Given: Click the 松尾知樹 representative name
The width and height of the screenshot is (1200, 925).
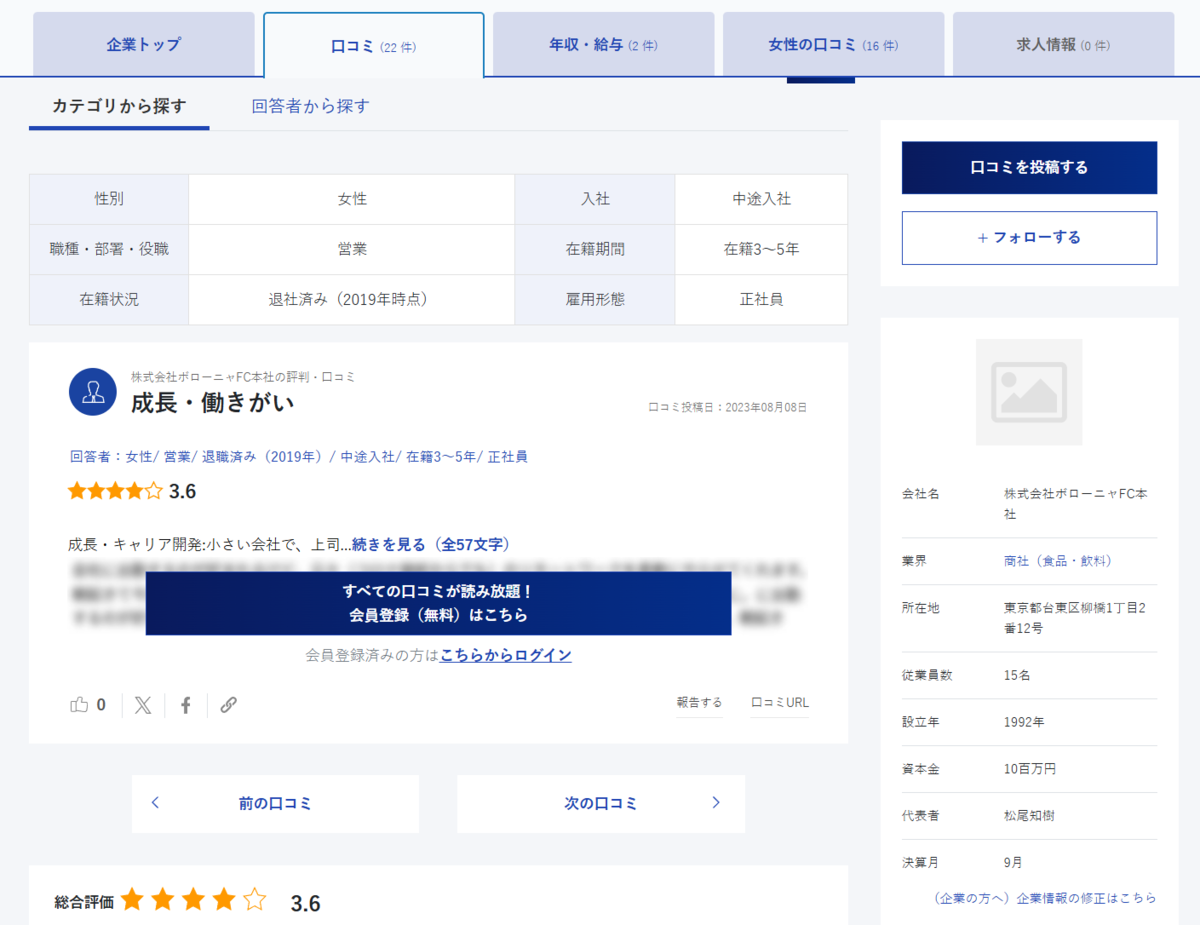Looking at the screenshot, I should pyautogui.click(x=1029, y=816).
